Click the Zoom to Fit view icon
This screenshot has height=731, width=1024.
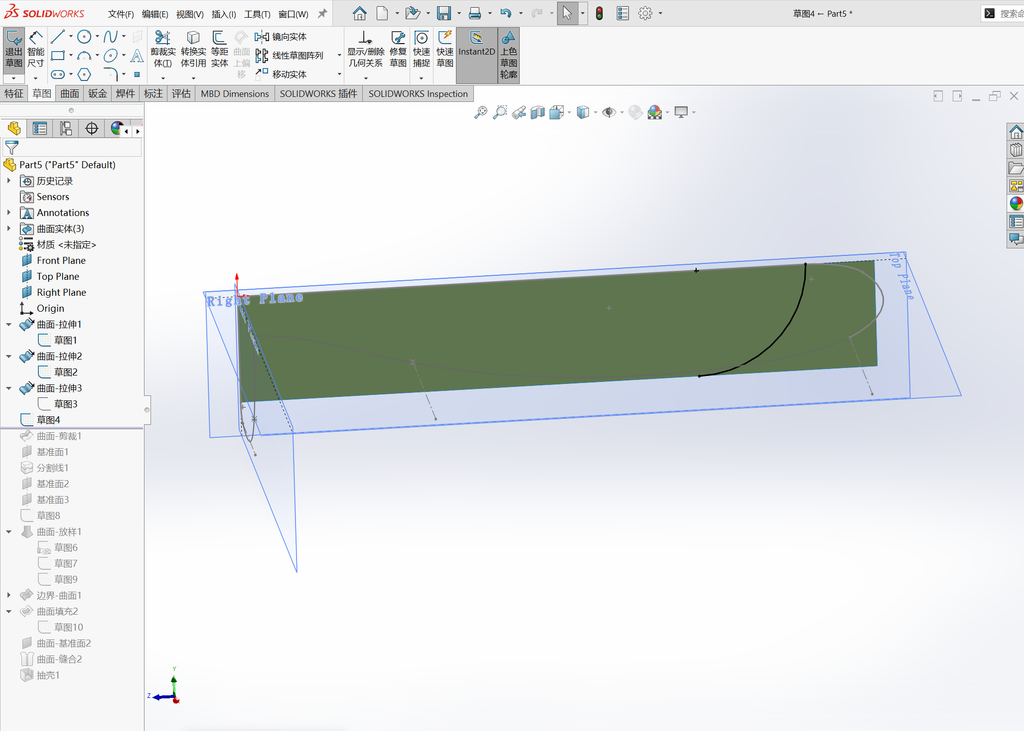pos(481,112)
